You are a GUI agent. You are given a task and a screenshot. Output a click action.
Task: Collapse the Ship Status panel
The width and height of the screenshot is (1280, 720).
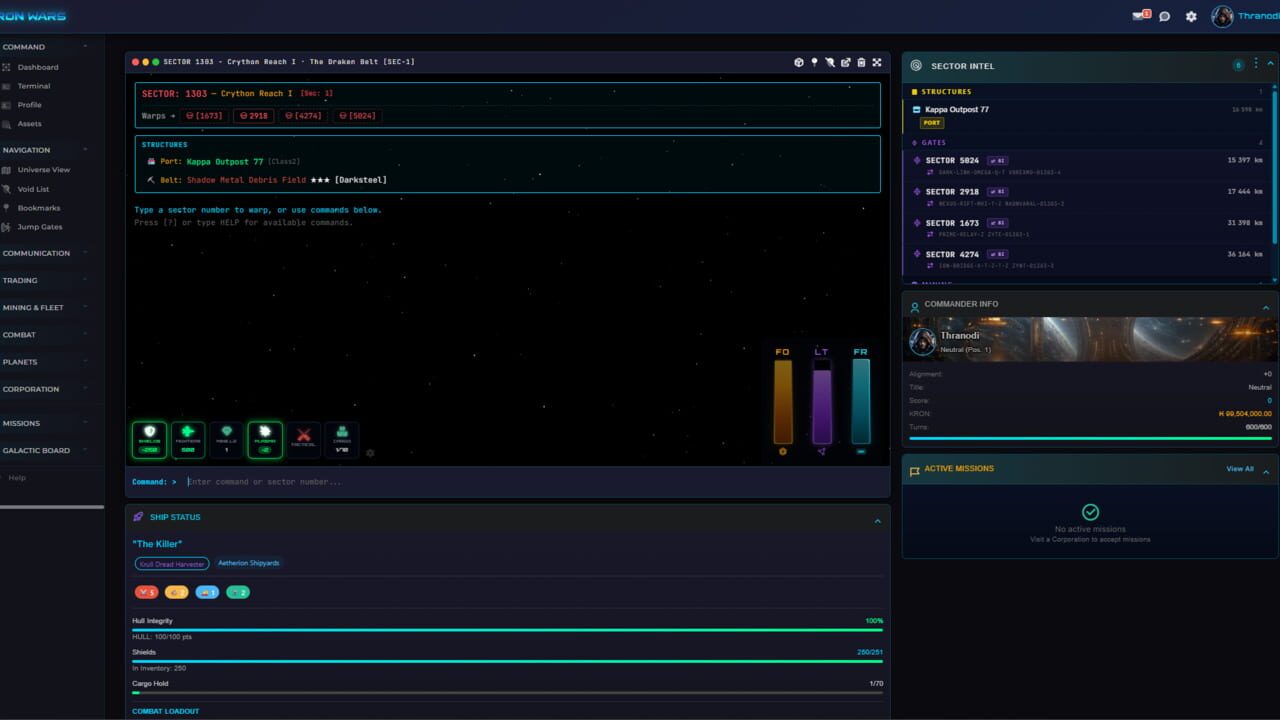877,521
